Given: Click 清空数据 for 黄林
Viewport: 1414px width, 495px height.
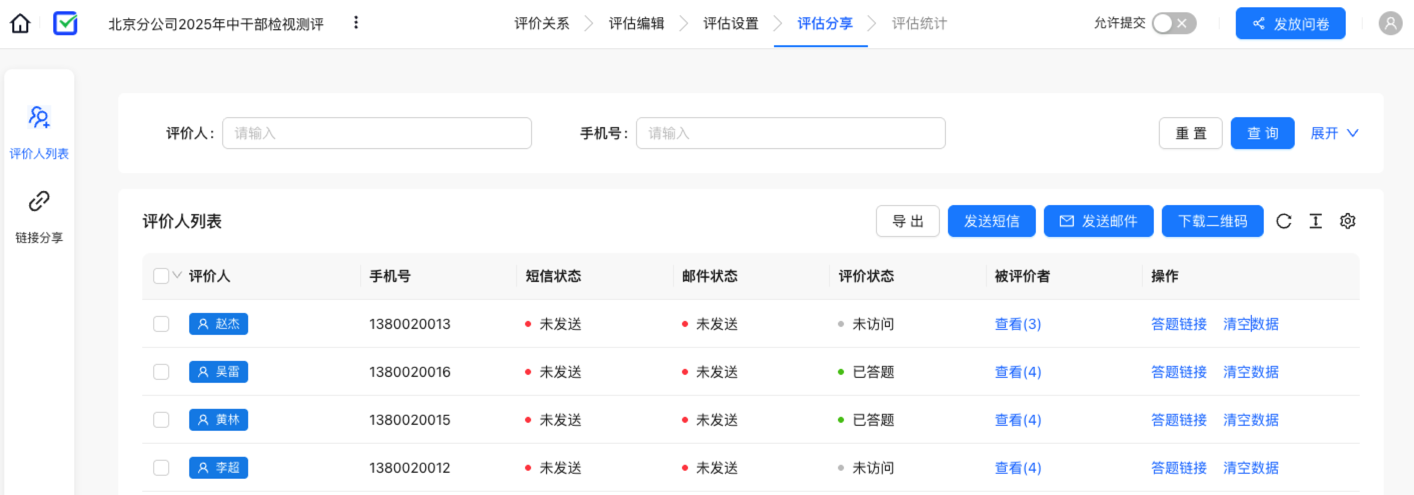Looking at the screenshot, I should click(1251, 420).
